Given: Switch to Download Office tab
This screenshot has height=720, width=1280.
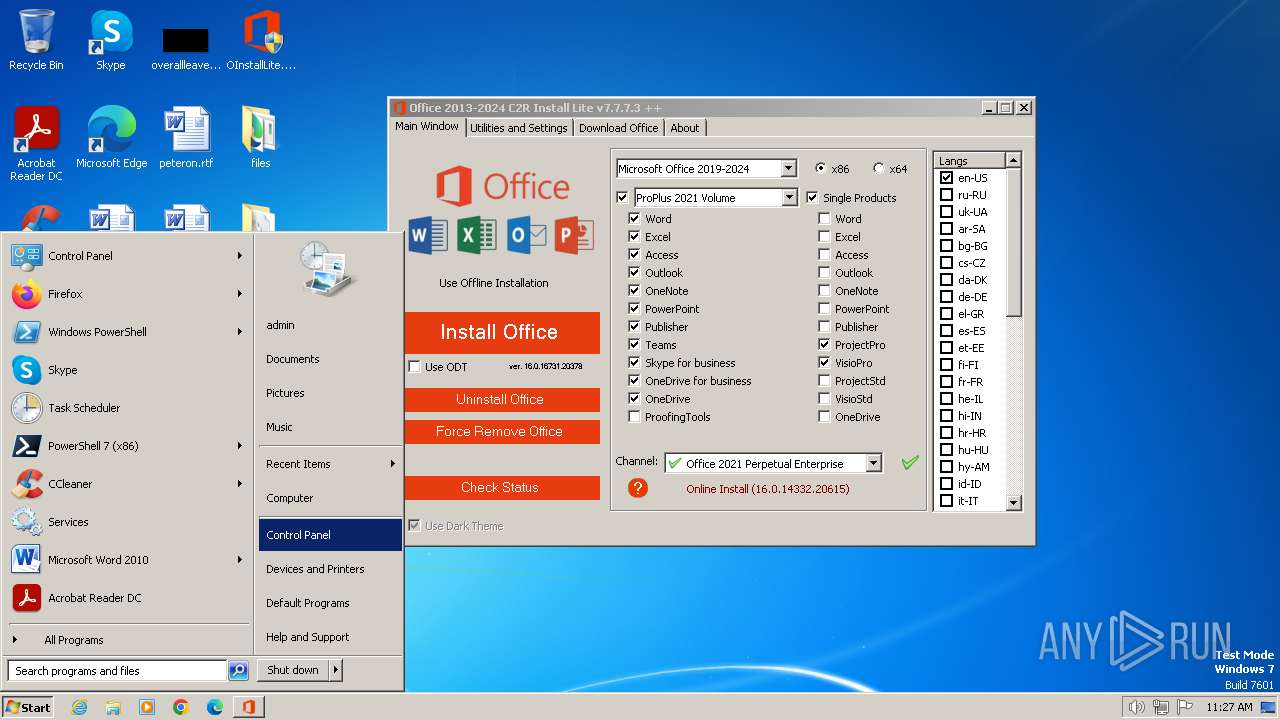Looking at the screenshot, I should click(x=618, y=128).
